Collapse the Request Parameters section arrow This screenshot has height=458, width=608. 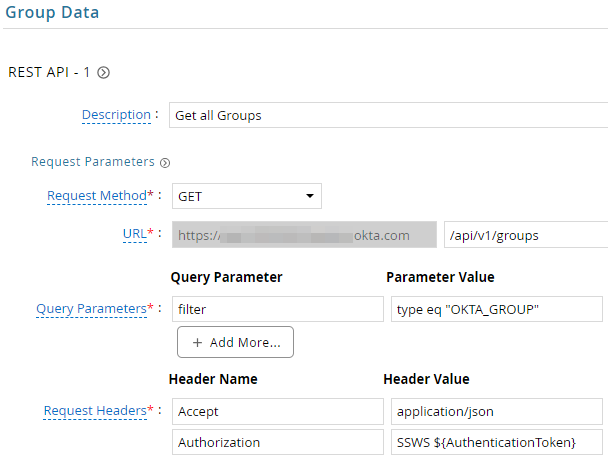point(165,163)
